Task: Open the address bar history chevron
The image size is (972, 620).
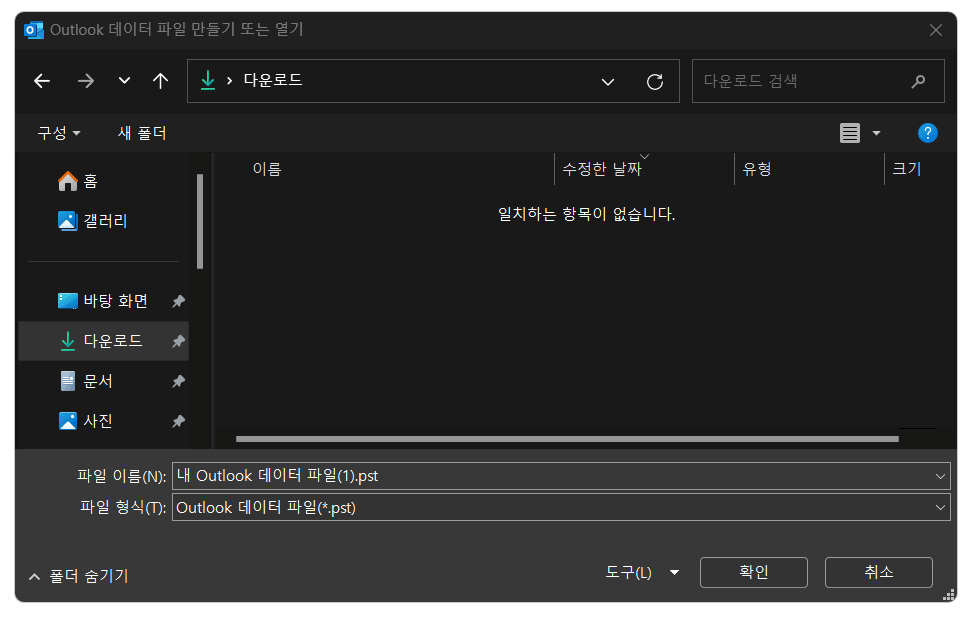Action: pos(608,81)
